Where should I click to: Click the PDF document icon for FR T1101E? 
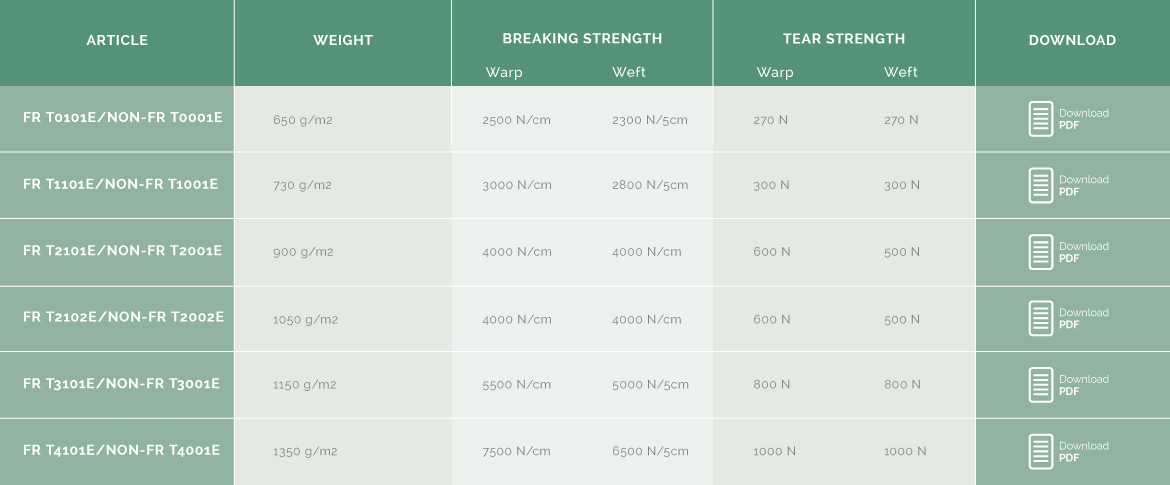point(1041,185)
